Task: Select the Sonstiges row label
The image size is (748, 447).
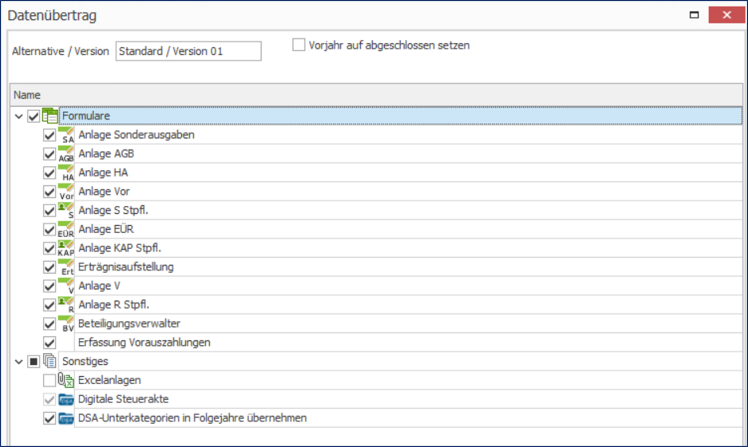Action: [x=85, y=361]
